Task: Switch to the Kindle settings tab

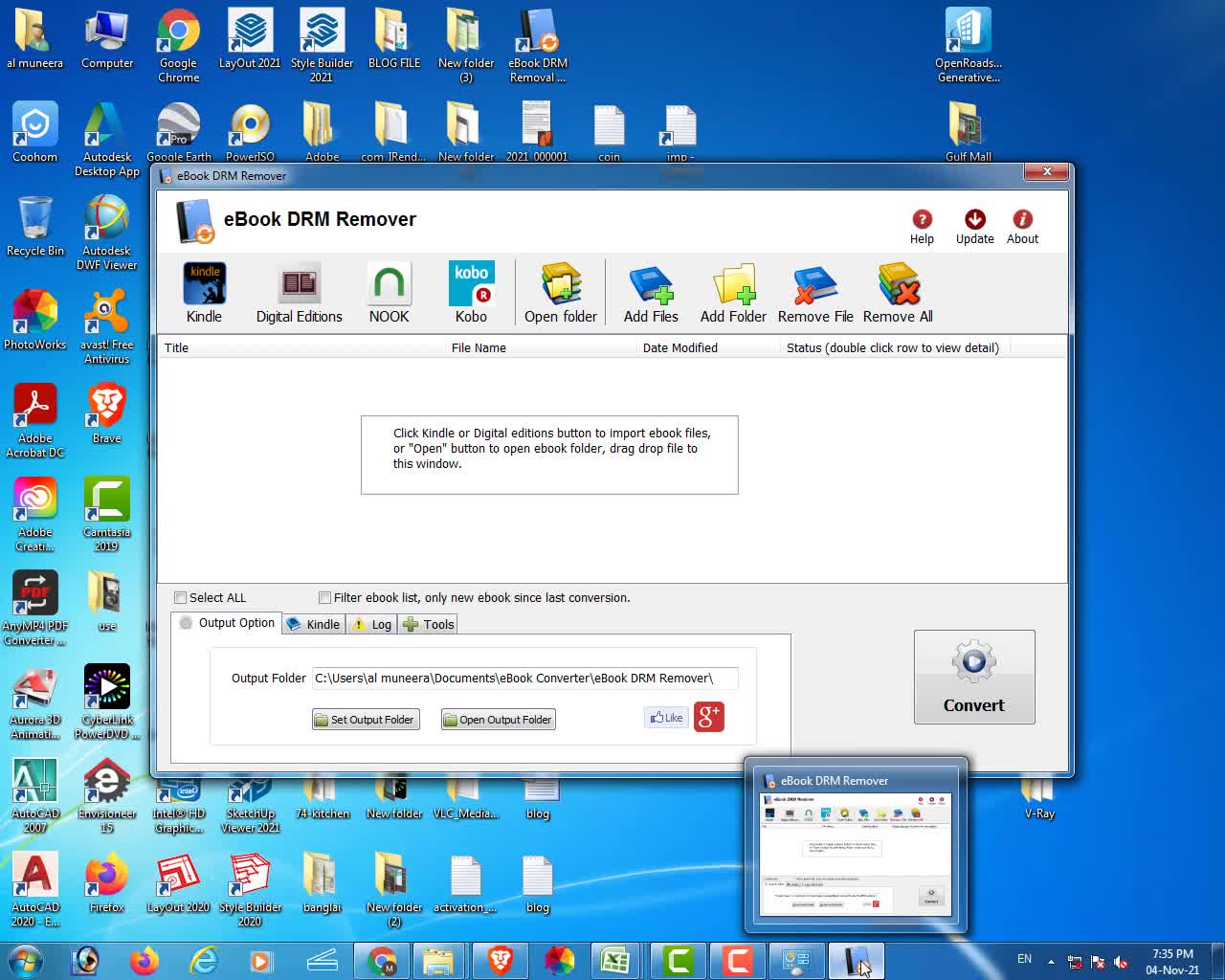Action: point(313,624)
